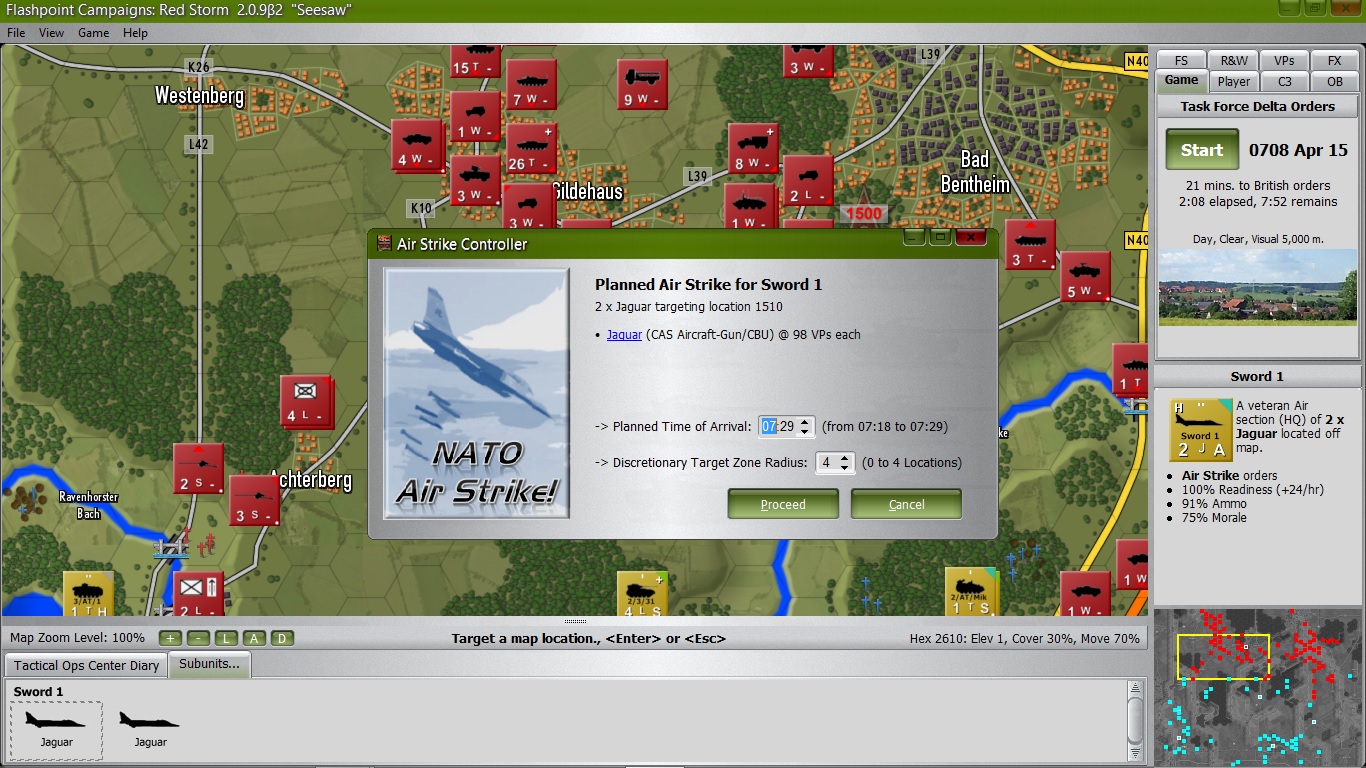Click Proceed to confirm the air strike
This screenshot has height=768, width=1366.
coord(783,504)
